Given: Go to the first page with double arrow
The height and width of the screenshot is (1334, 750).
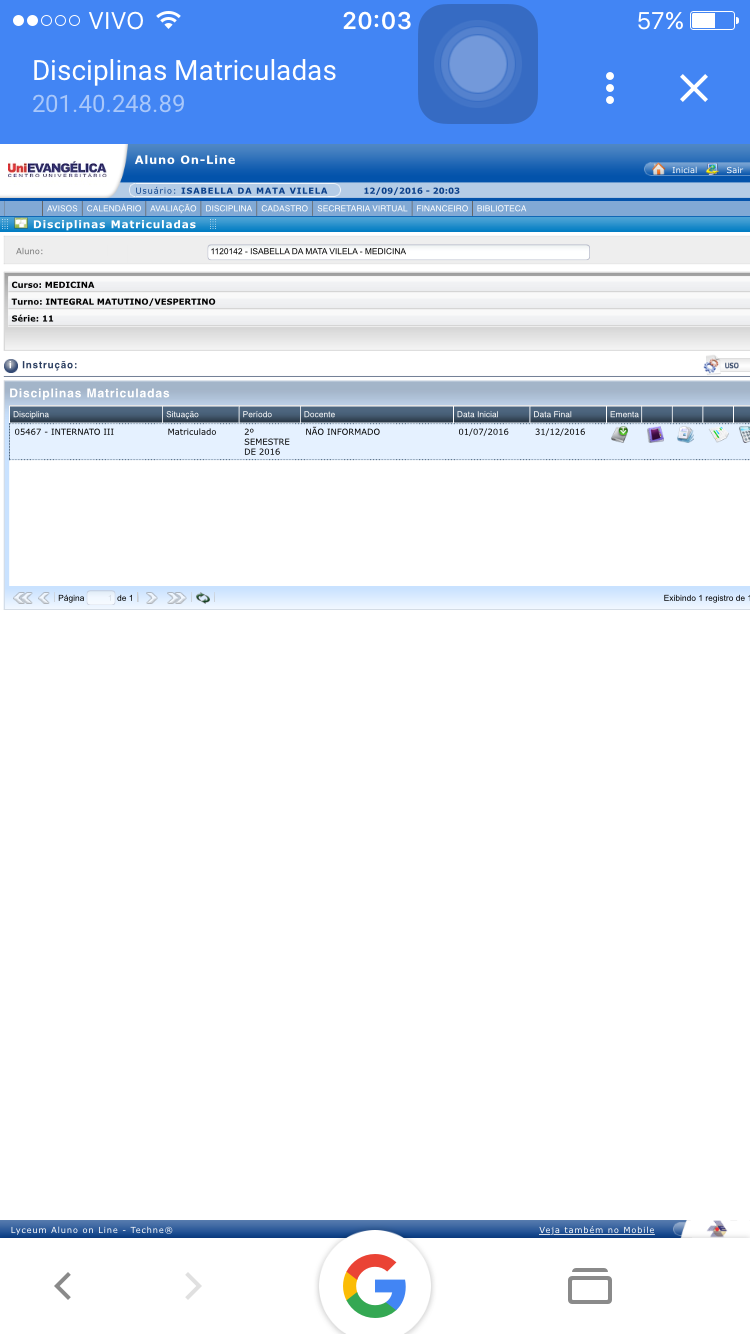Looking at the screenshot, I should tap(22, 598).
